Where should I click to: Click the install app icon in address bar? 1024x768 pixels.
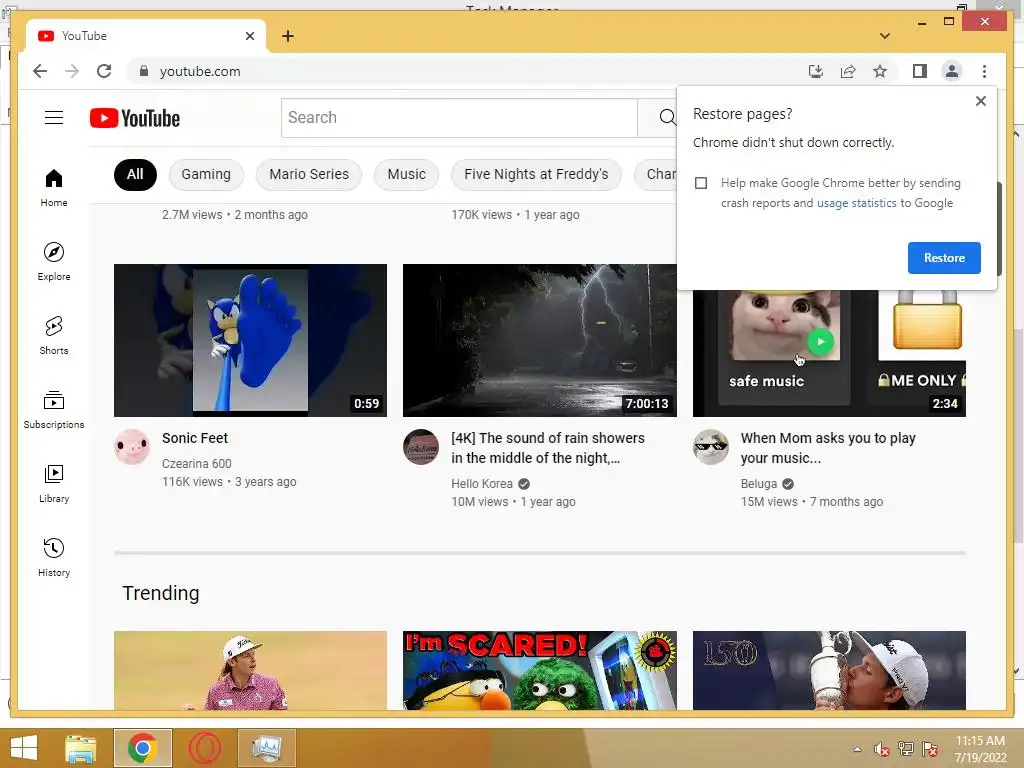[816, 71]
